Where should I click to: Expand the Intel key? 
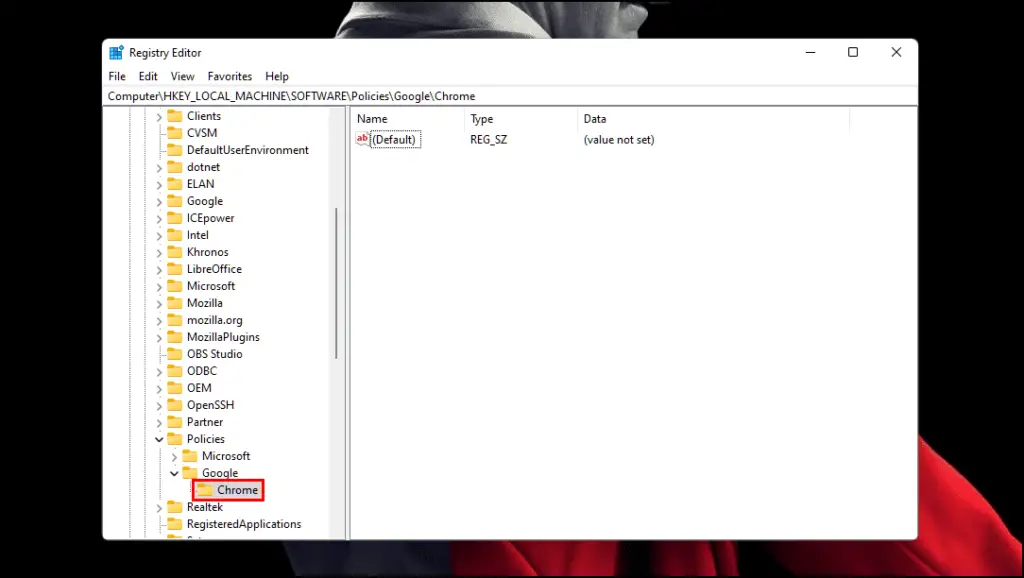(159, 236)
